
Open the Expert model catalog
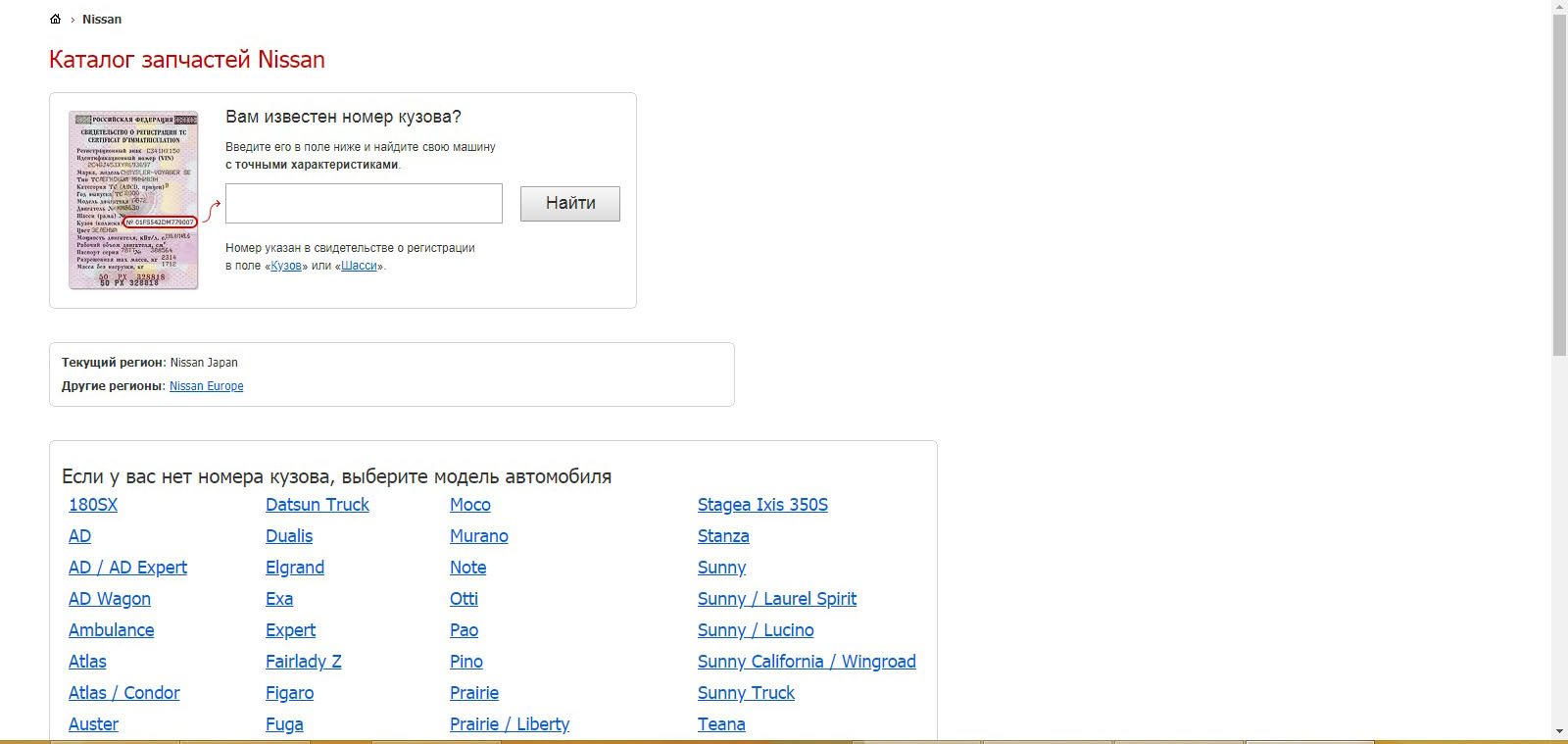[x=291, y=630]
